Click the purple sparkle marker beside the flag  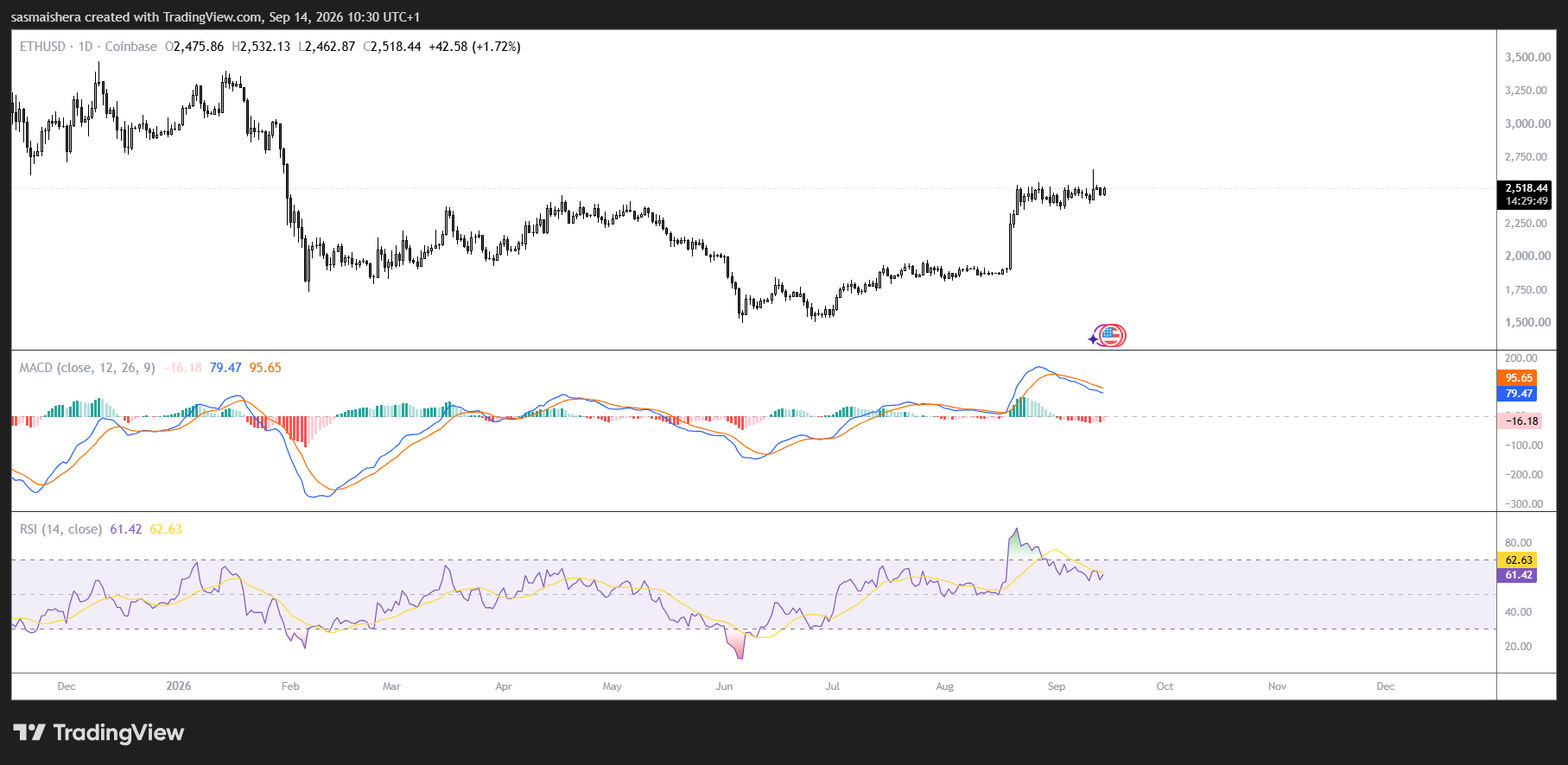tap(1093, 339)
